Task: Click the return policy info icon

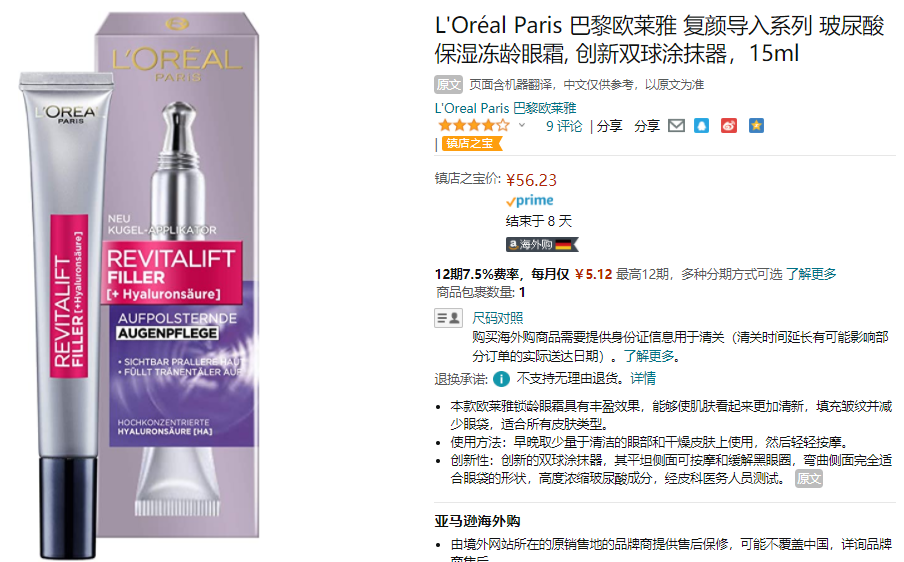Action: pos(502,379)
